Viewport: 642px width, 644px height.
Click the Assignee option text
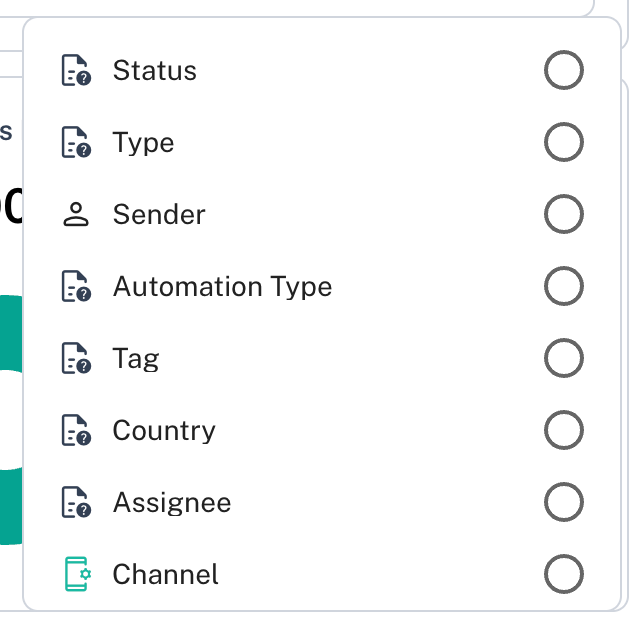coord(172,503)
